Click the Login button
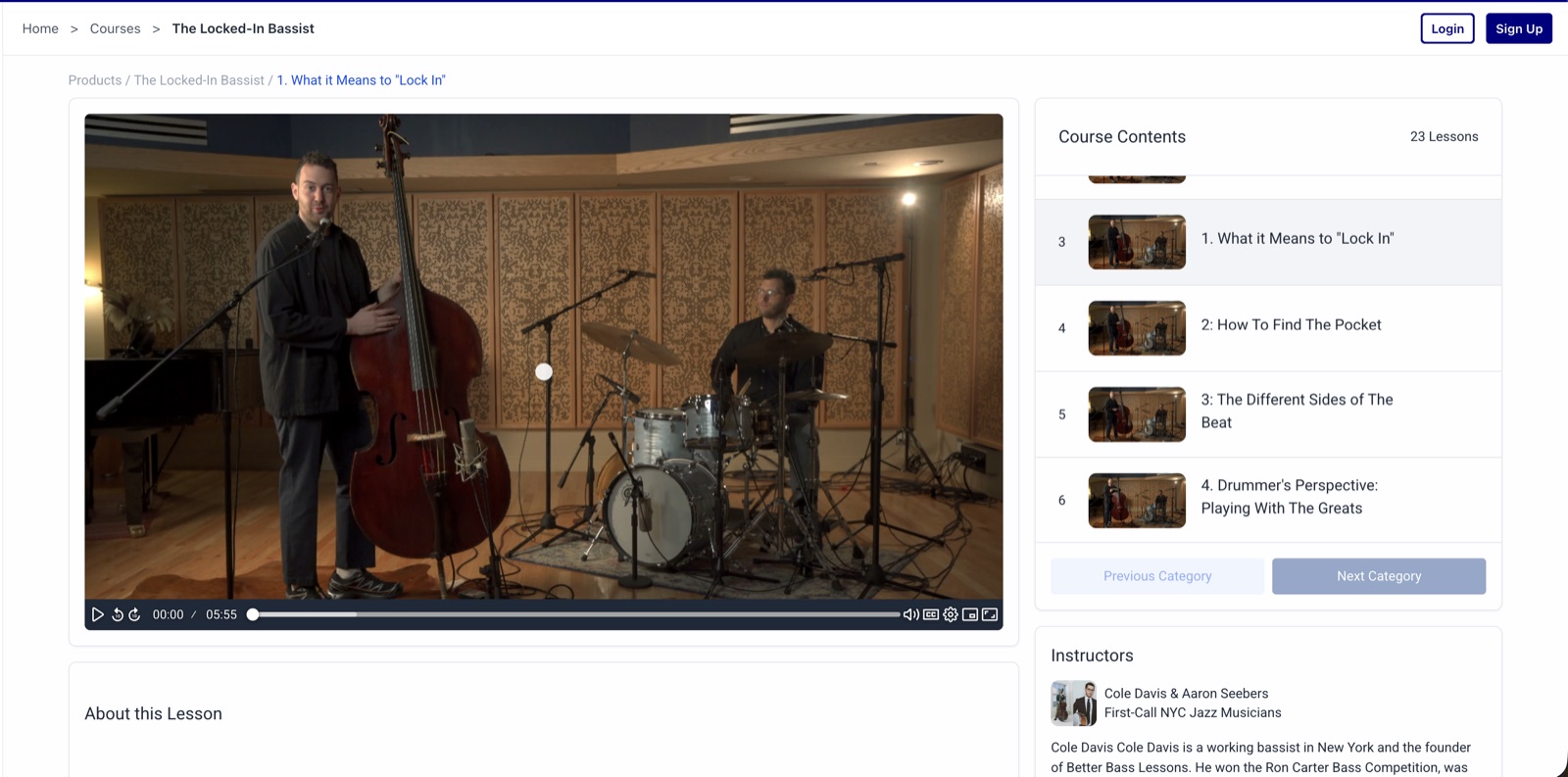This screenshot has width=1568, height=777. point(1447,28)
